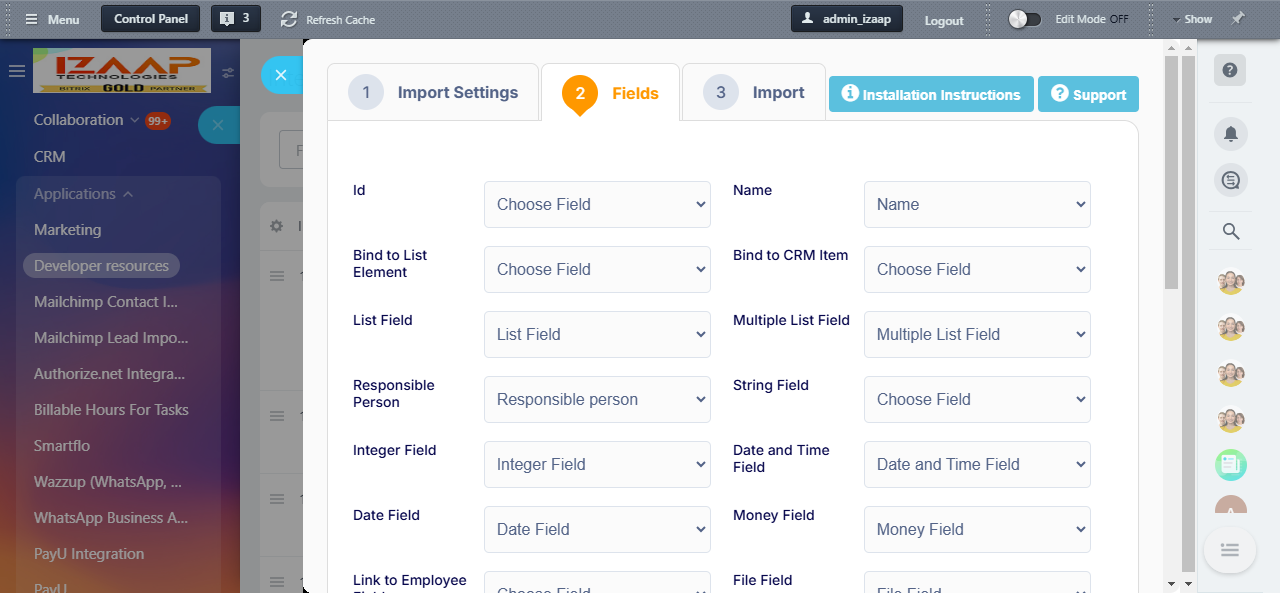Go to the Import step tab

(754, 93)
